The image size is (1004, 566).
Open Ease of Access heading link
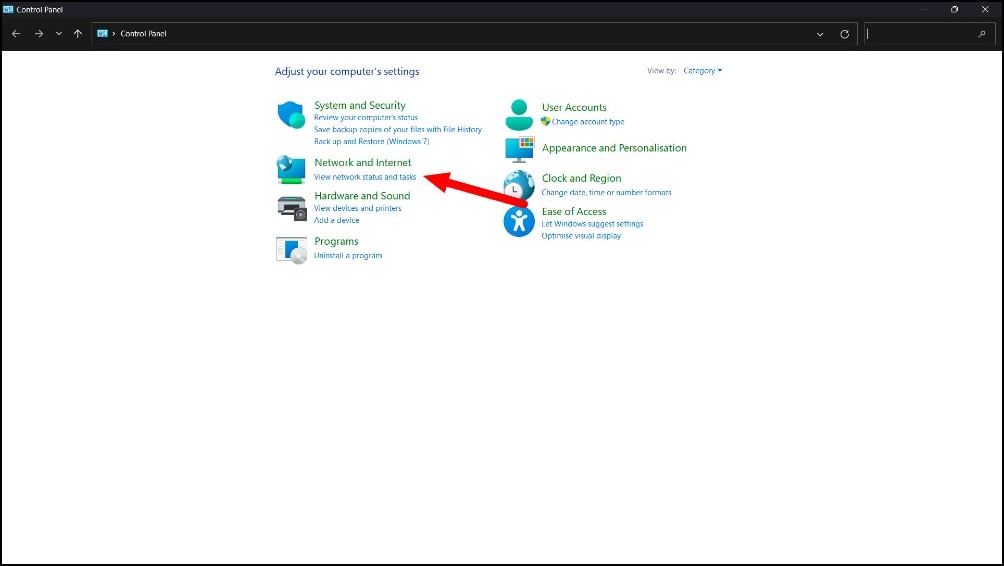click(574, 211)
